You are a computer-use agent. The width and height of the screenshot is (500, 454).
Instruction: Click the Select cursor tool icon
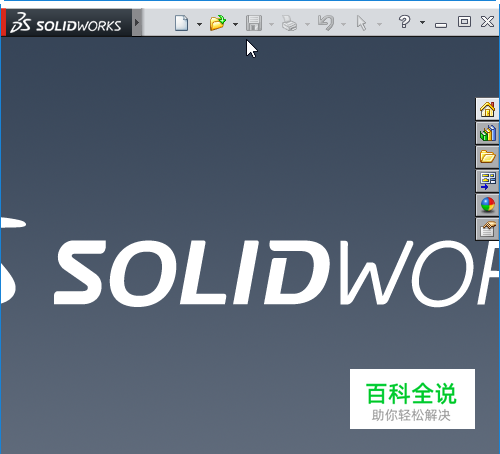pos(361,23)
